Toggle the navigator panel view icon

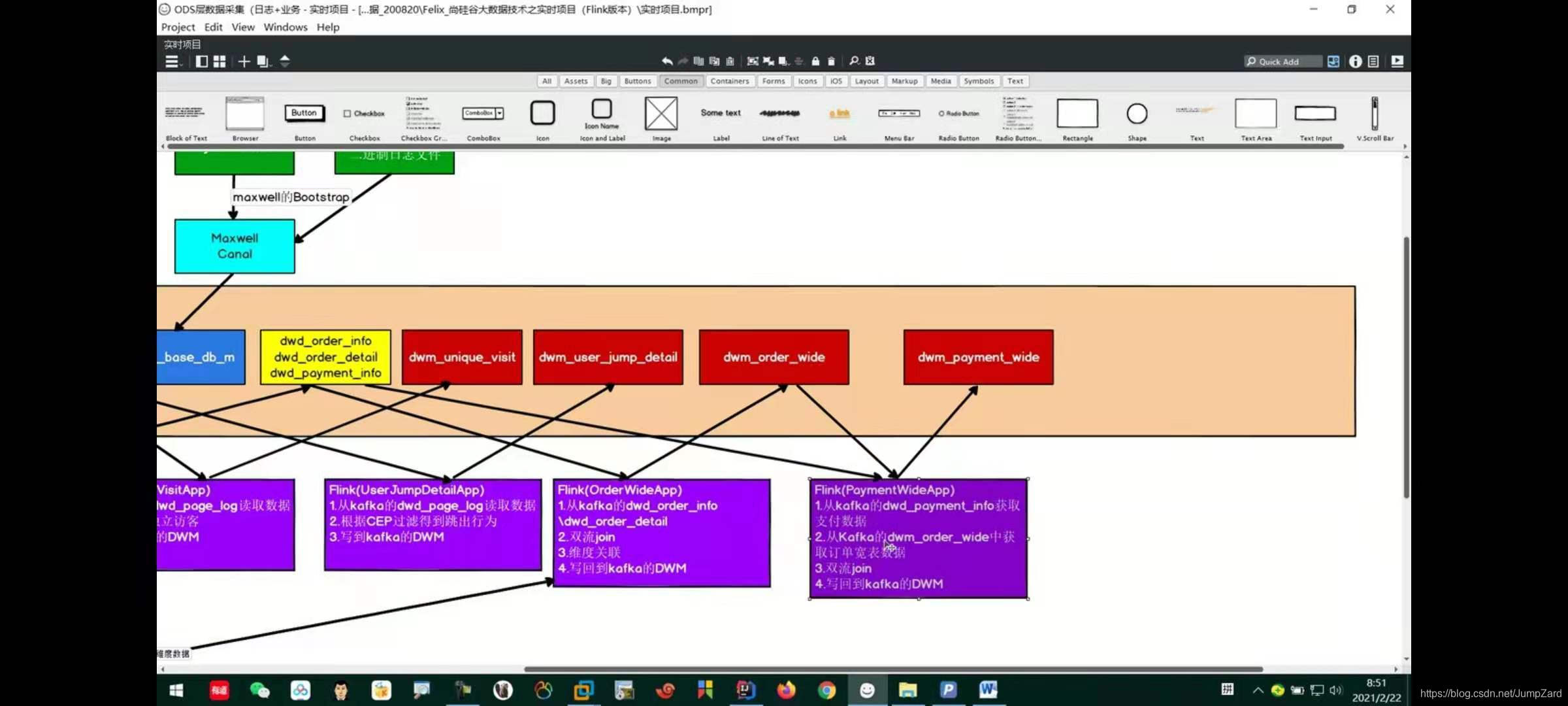coord(202,61)
